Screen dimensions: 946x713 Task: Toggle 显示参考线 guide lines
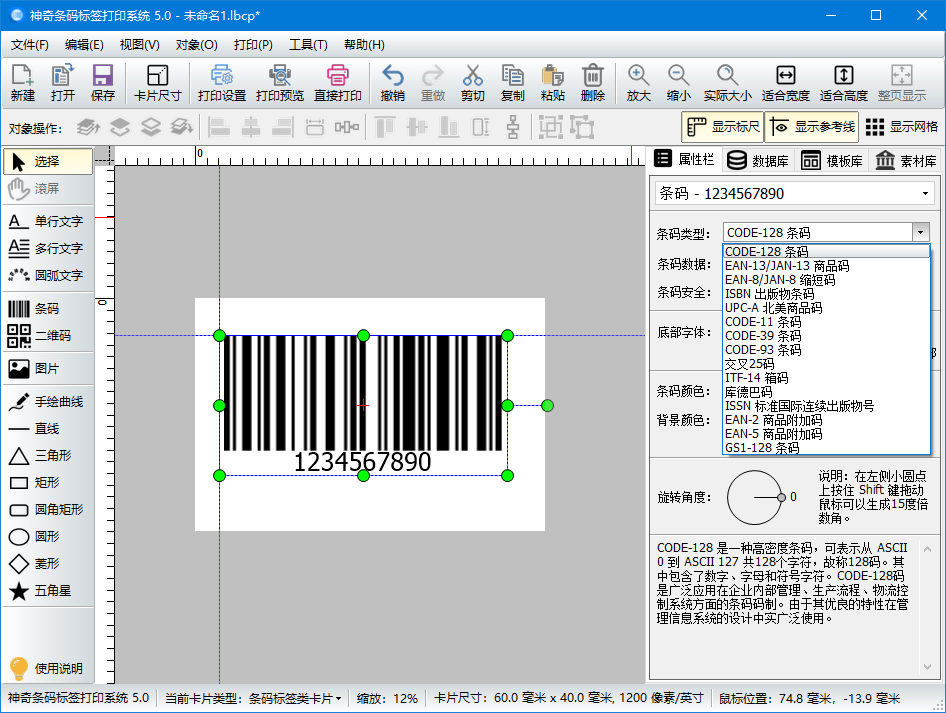[813, 127]
